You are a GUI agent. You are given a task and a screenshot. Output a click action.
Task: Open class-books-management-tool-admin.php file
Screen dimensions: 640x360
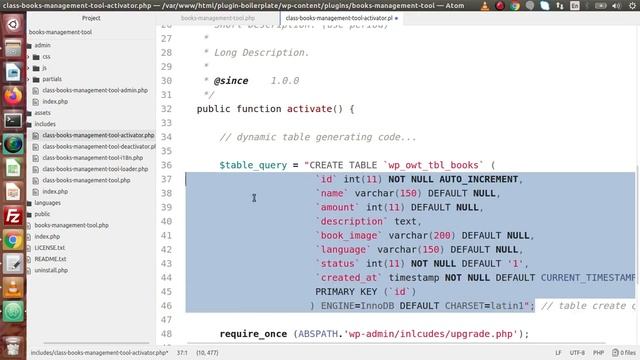[95, 90]
